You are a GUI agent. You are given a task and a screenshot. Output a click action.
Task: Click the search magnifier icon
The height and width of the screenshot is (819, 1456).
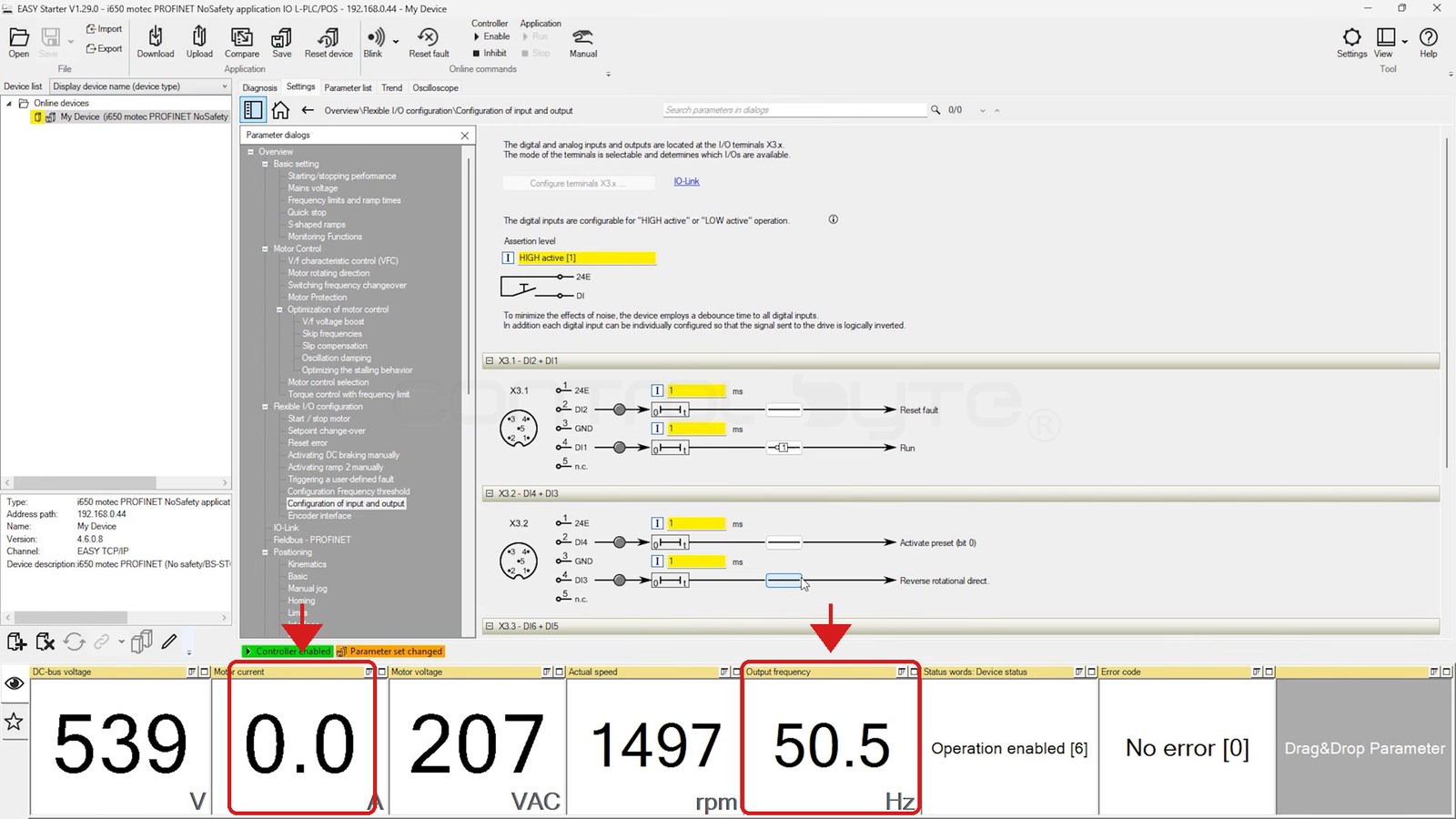[x=935, y=110]
